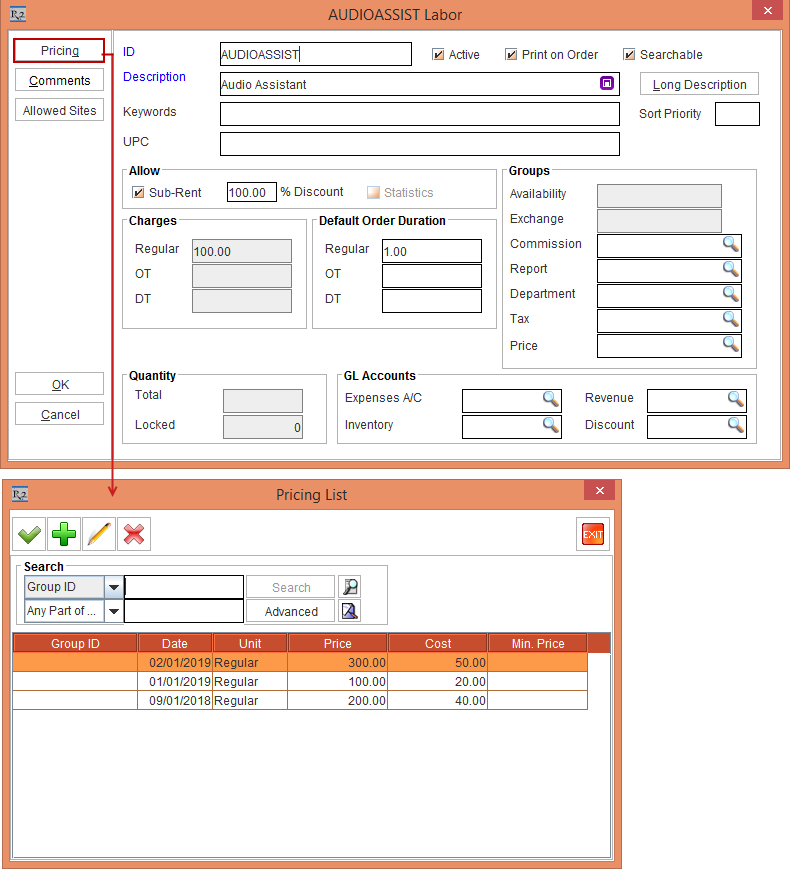Expand the Group ID search dropdown
This screenshot has height=875, width=790.
point(114,588)
